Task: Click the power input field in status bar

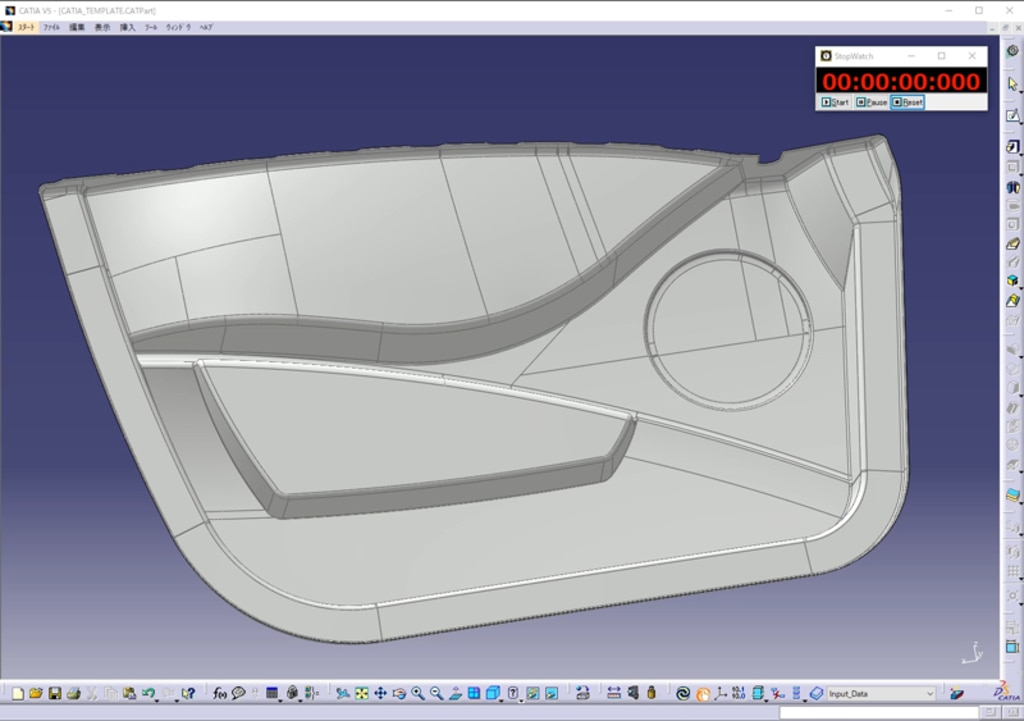Action: [879, 712]
